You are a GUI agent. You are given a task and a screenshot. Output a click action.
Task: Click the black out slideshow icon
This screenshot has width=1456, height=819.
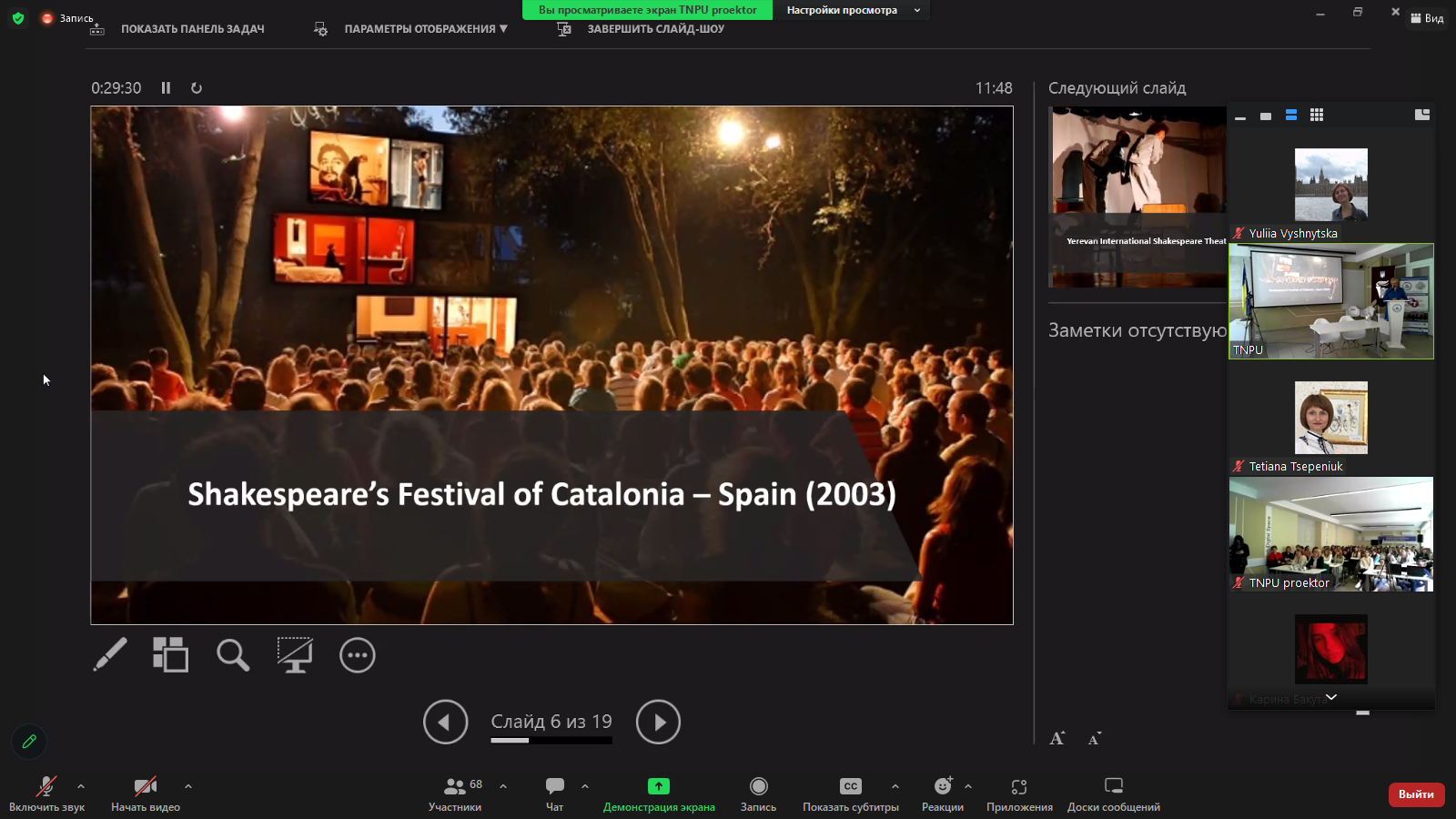(295, 654)
